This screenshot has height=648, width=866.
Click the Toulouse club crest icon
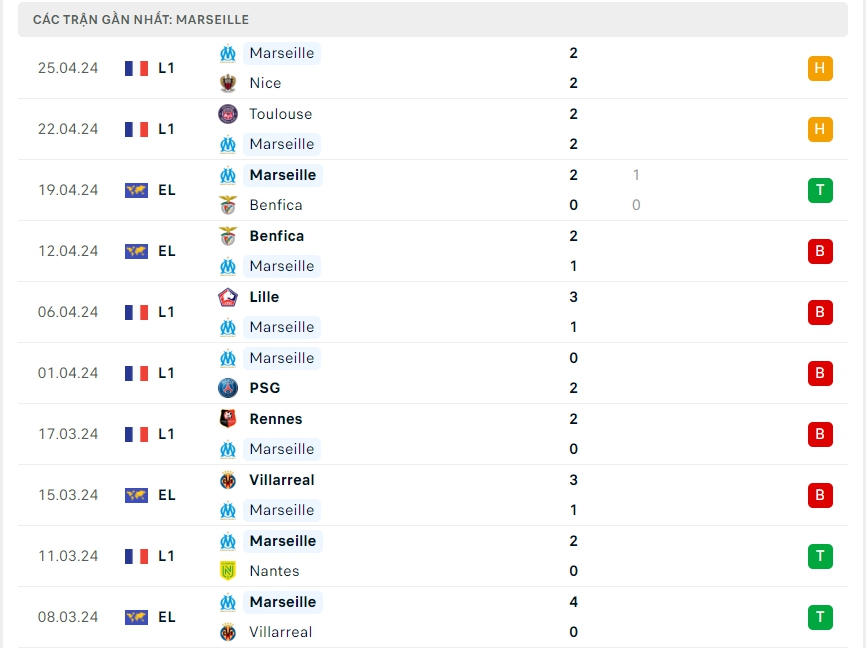click(228, 114)
